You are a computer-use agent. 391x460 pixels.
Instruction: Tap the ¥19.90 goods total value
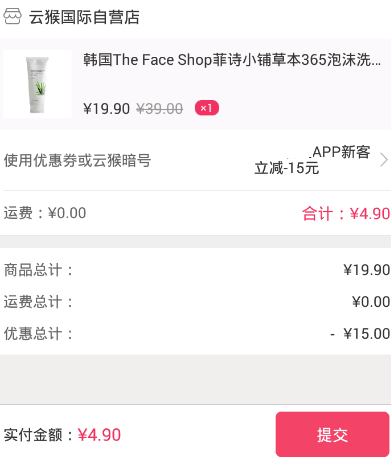pos(367,270)
